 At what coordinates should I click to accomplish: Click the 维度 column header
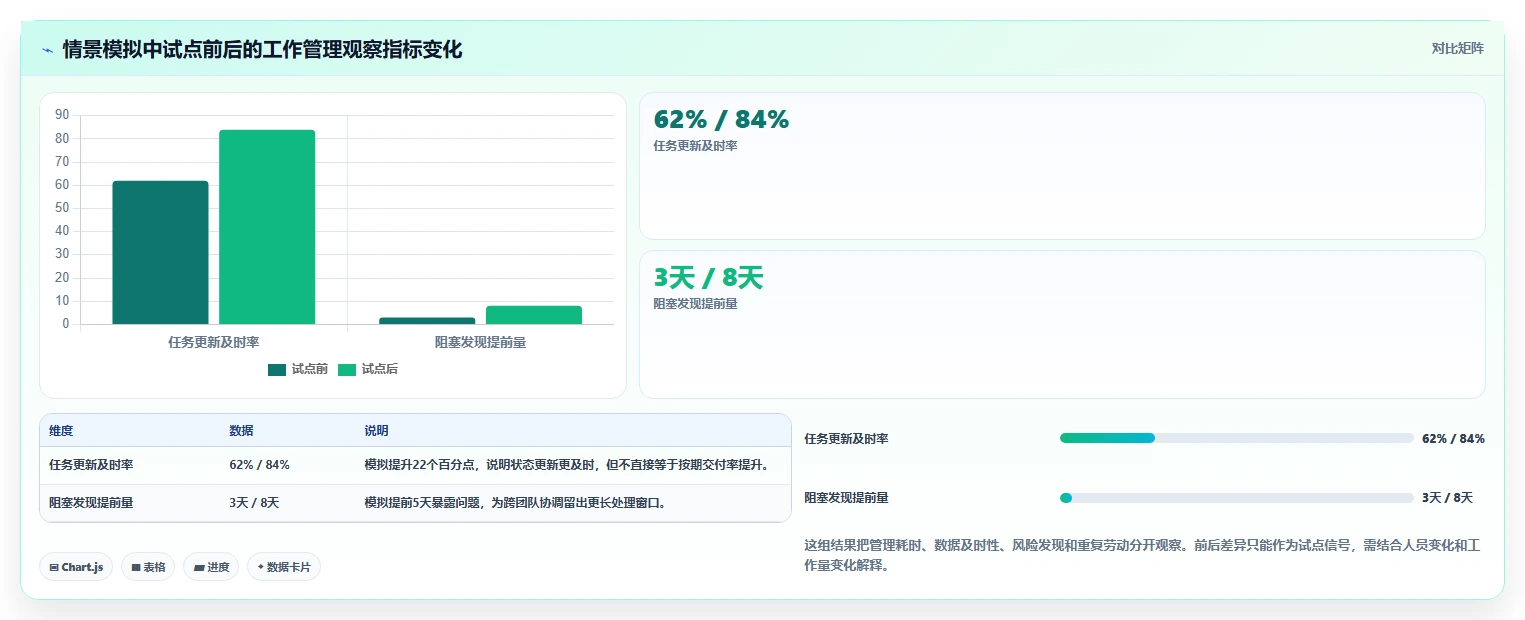click(x=61, y=431)
